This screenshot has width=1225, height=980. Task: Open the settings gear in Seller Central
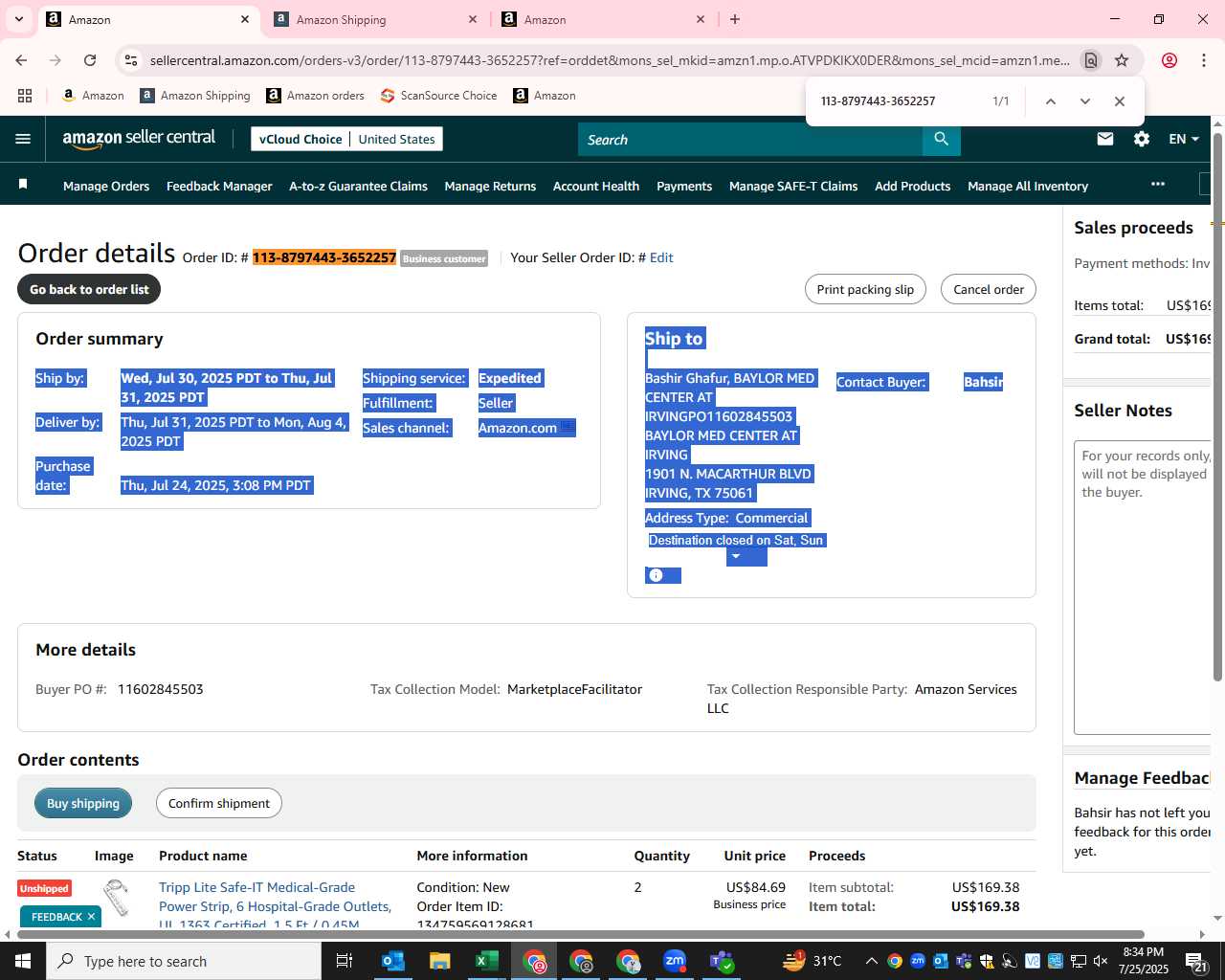(x=1142, y=139)
